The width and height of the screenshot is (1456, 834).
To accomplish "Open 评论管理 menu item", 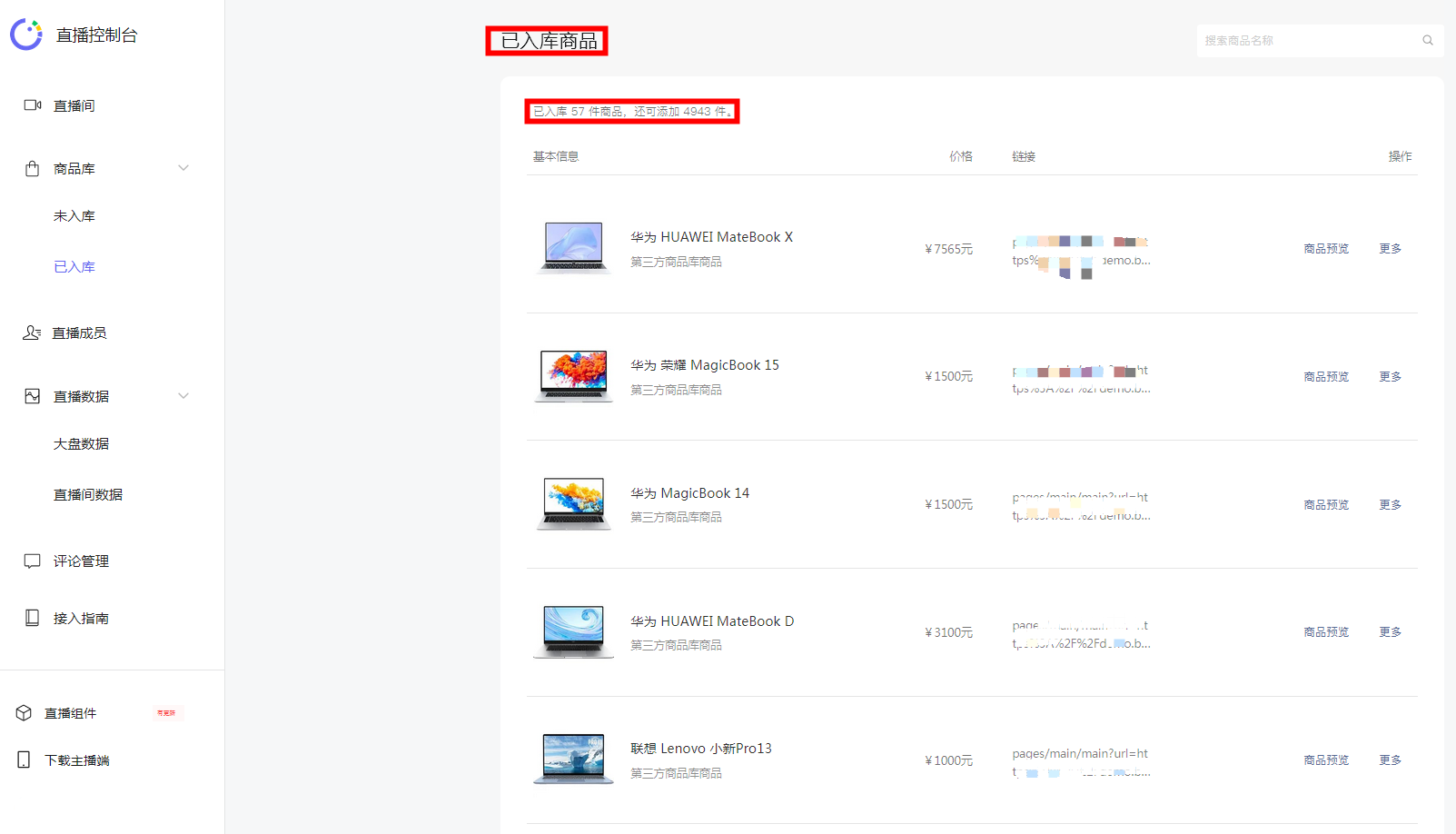I will coord(82,561).
